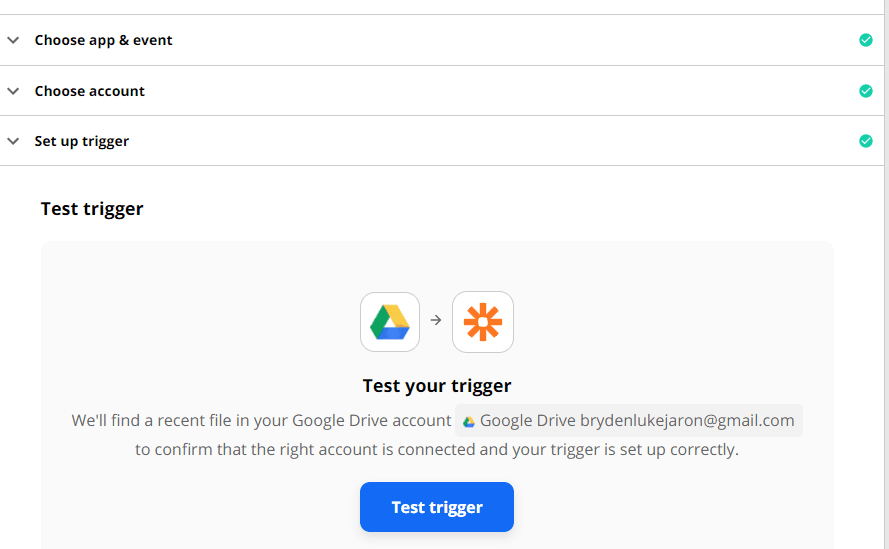This screenshot has height=549, width=889.
Task: Click the arrow between Drive and Zapier icons
Action: 436,321
